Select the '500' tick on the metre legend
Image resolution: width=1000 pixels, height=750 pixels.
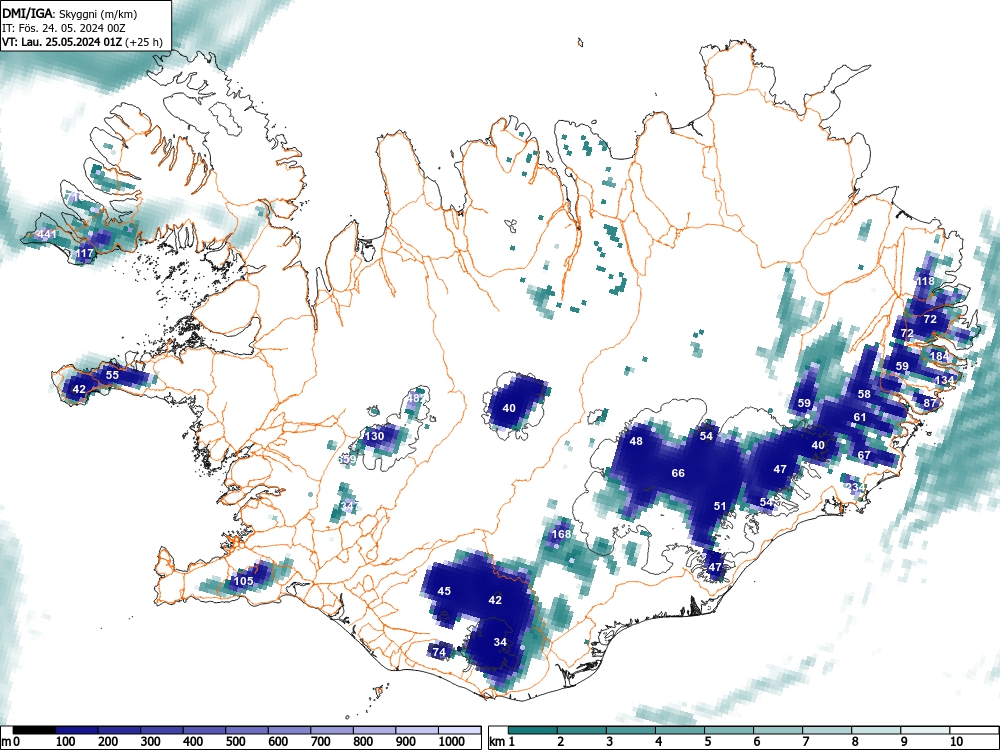pyautogui.click(x=235, y=742)
